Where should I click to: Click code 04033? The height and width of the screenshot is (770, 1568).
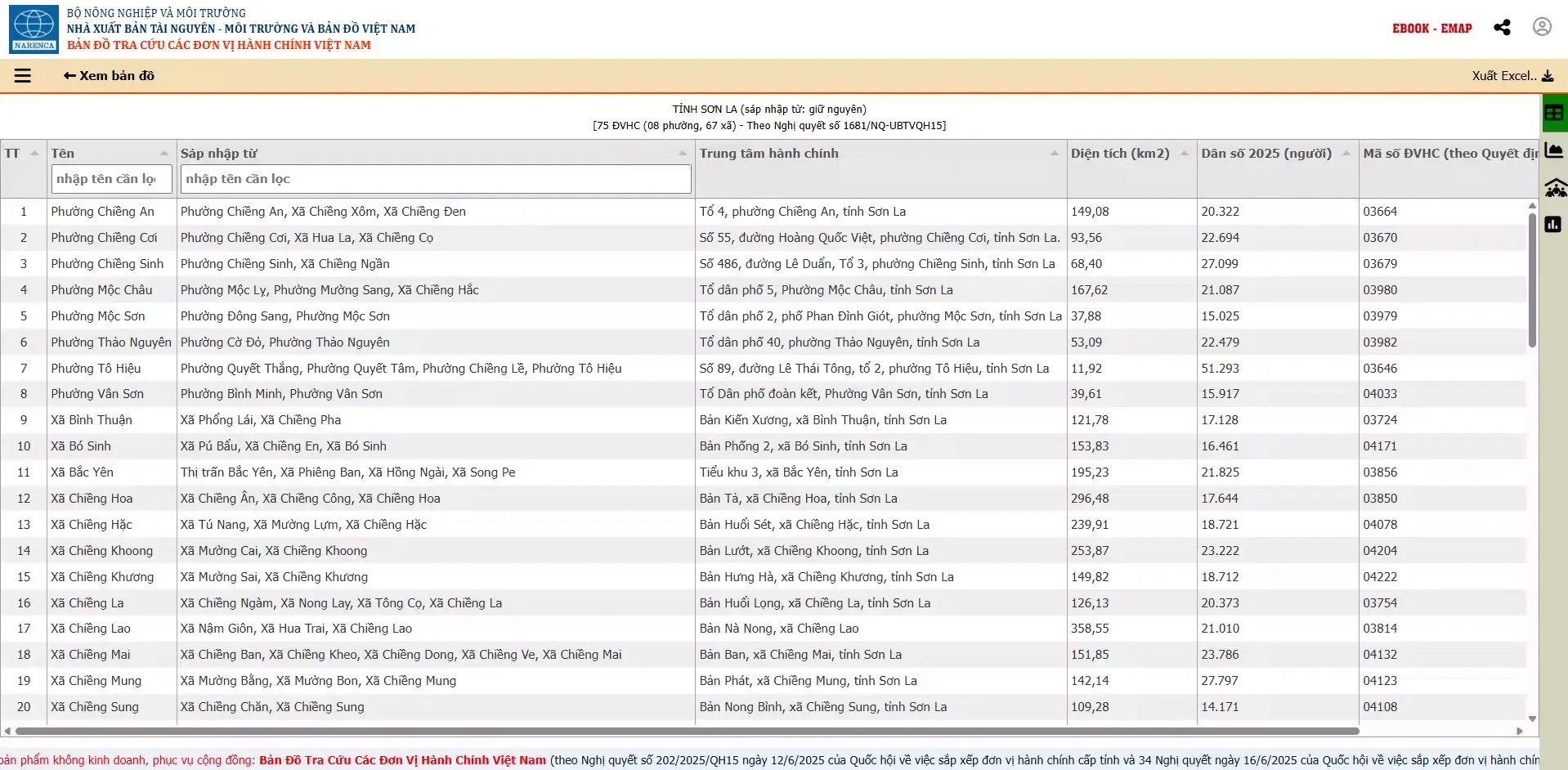[1380, 394]
